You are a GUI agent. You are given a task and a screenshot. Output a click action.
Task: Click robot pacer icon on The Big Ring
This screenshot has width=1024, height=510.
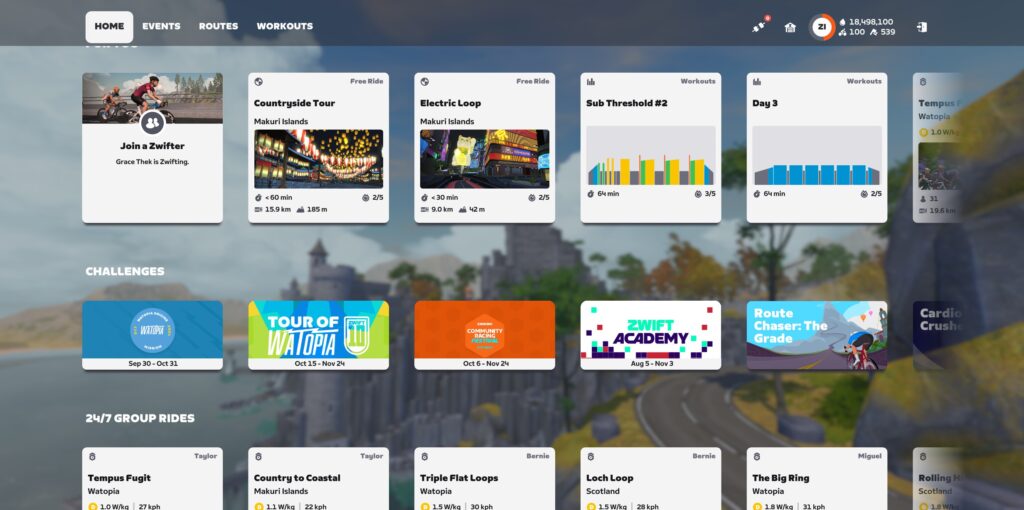[758, 456]
